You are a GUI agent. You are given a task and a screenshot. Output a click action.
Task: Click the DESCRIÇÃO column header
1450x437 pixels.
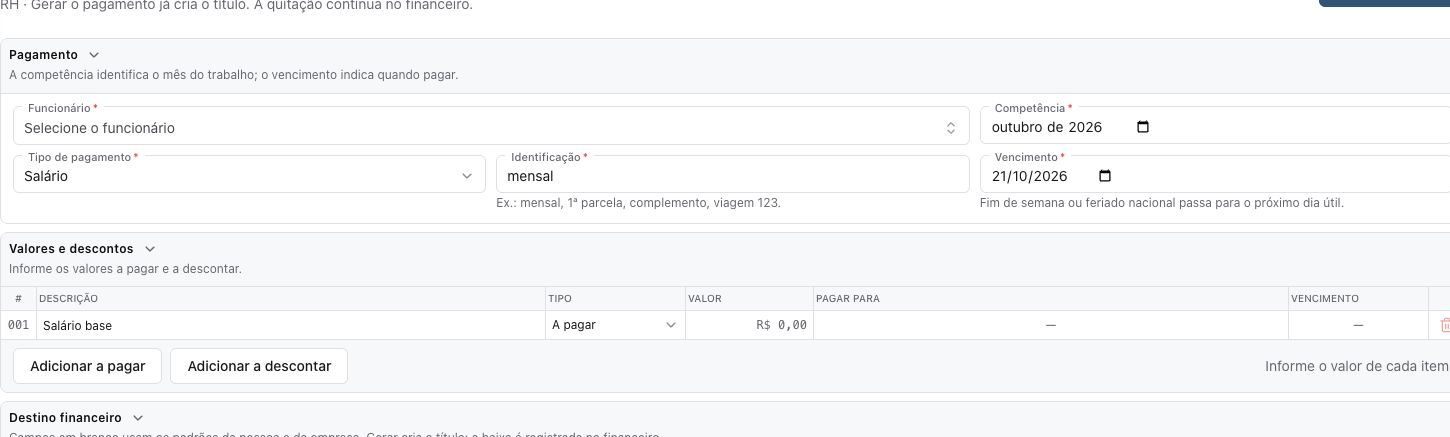68,299
